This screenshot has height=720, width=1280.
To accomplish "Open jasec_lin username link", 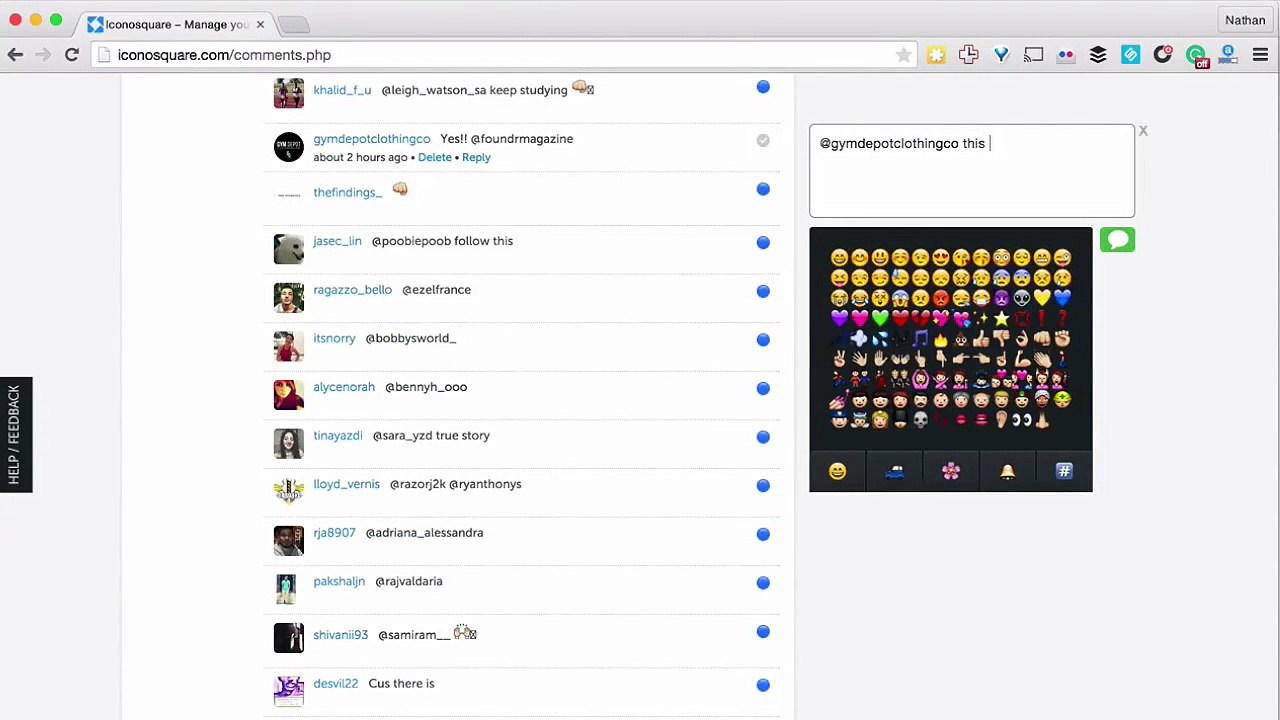I will 337,241.
